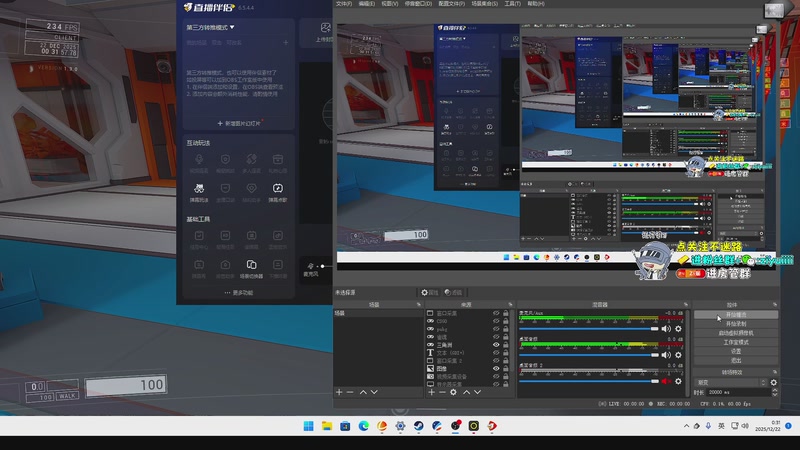Hide the 图像 source
This screenshot has height=450, width=800.
pyautogui.click(x=496, y=368)
